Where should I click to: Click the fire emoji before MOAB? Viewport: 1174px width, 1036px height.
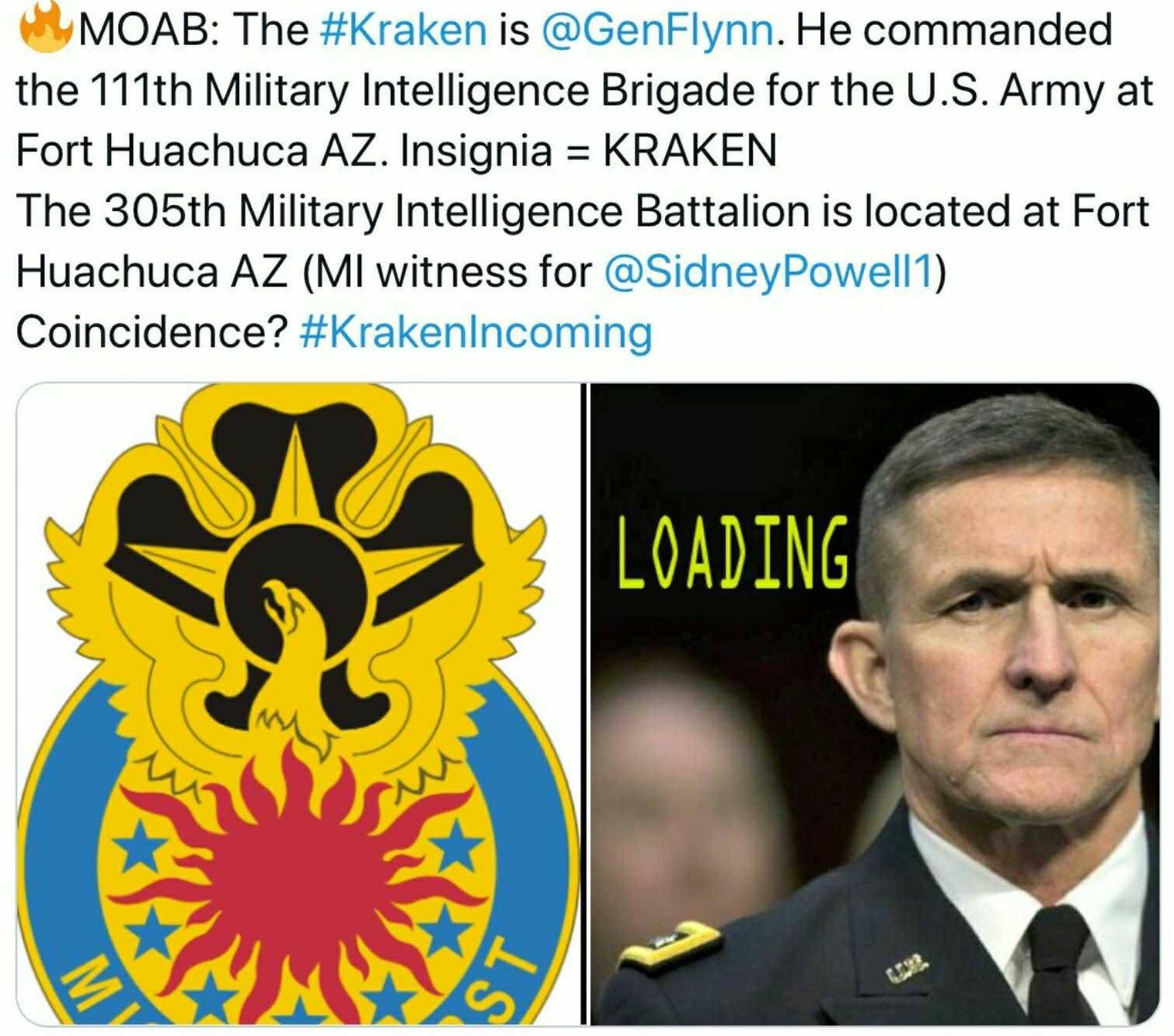pos(44,29)
